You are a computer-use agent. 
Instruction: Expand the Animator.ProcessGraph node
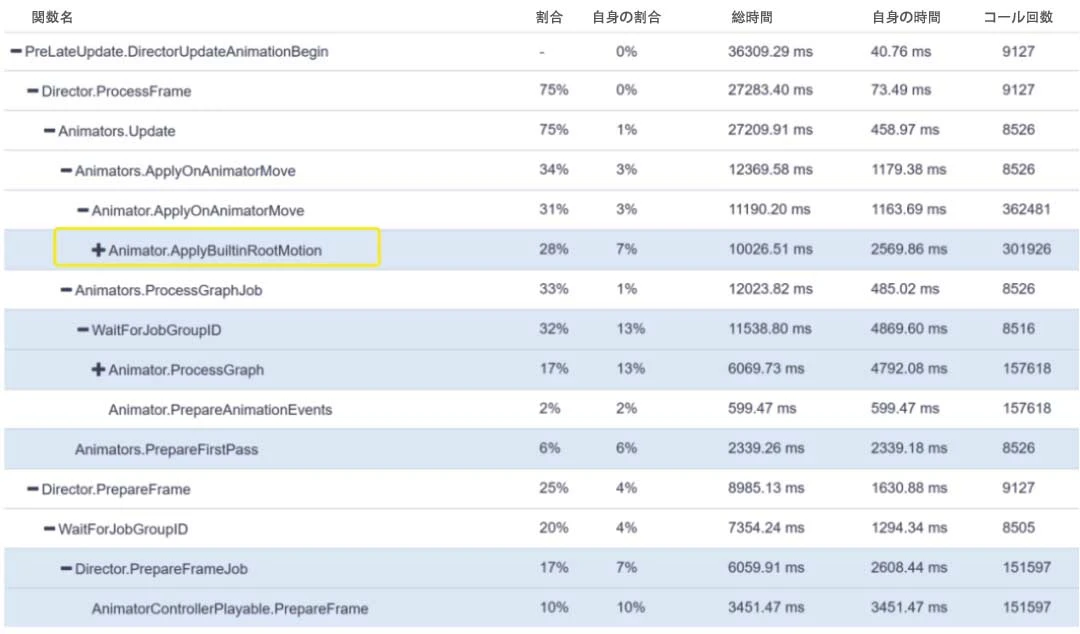98,370
